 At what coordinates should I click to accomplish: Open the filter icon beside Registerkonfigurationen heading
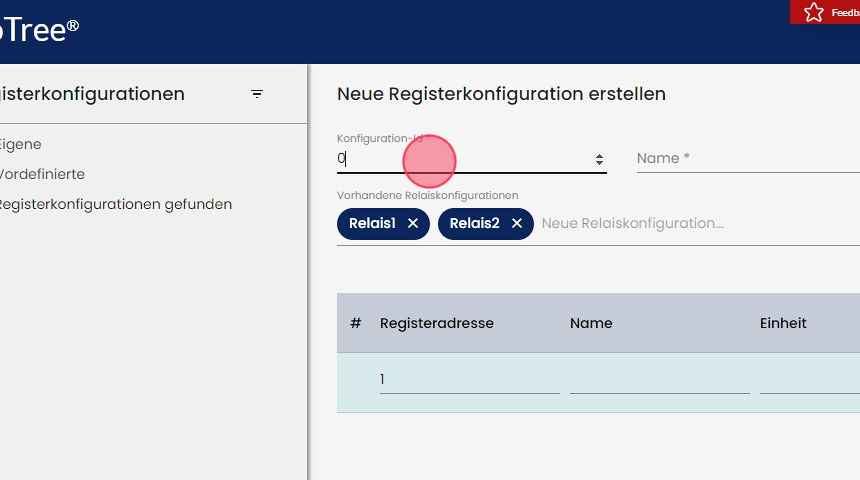click(257, 94)
